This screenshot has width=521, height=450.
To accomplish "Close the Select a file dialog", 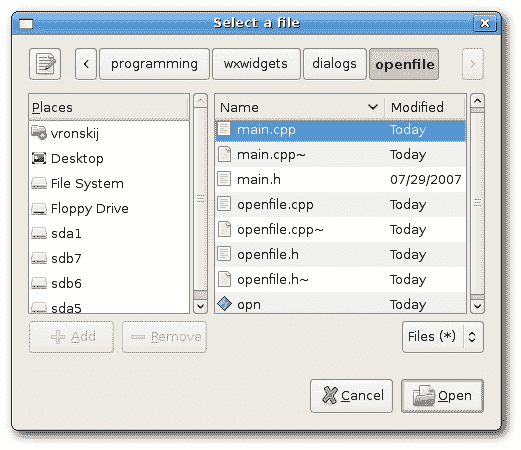I will coord(485,23).
